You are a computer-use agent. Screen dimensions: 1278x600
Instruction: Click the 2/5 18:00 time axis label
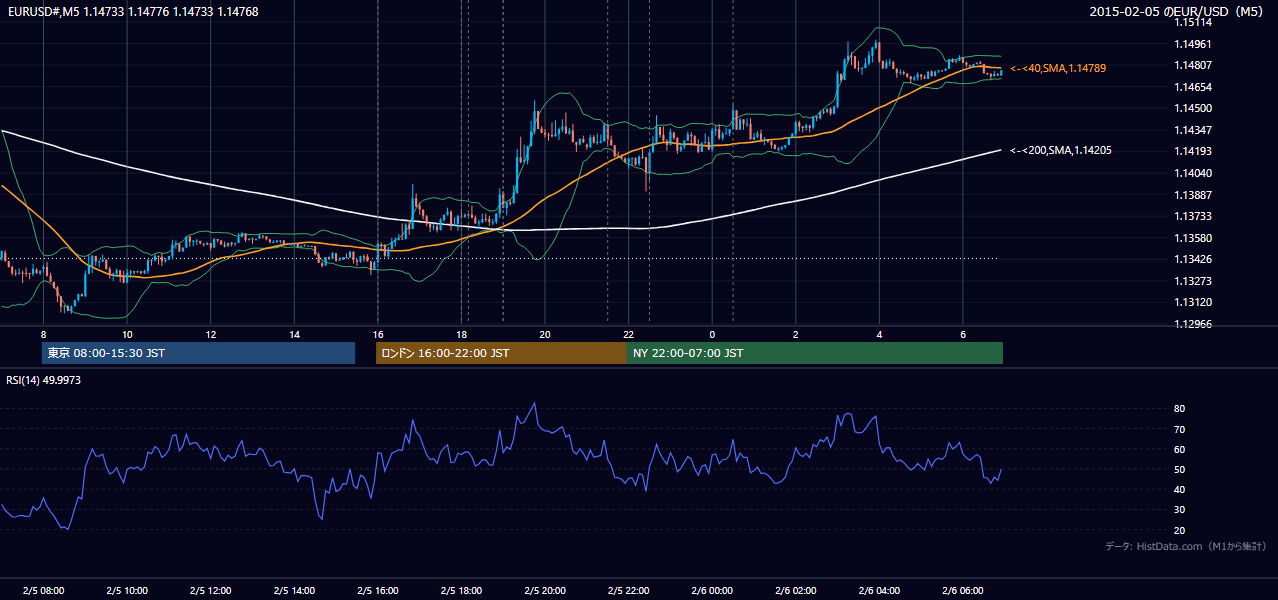(x=461, y=591)
